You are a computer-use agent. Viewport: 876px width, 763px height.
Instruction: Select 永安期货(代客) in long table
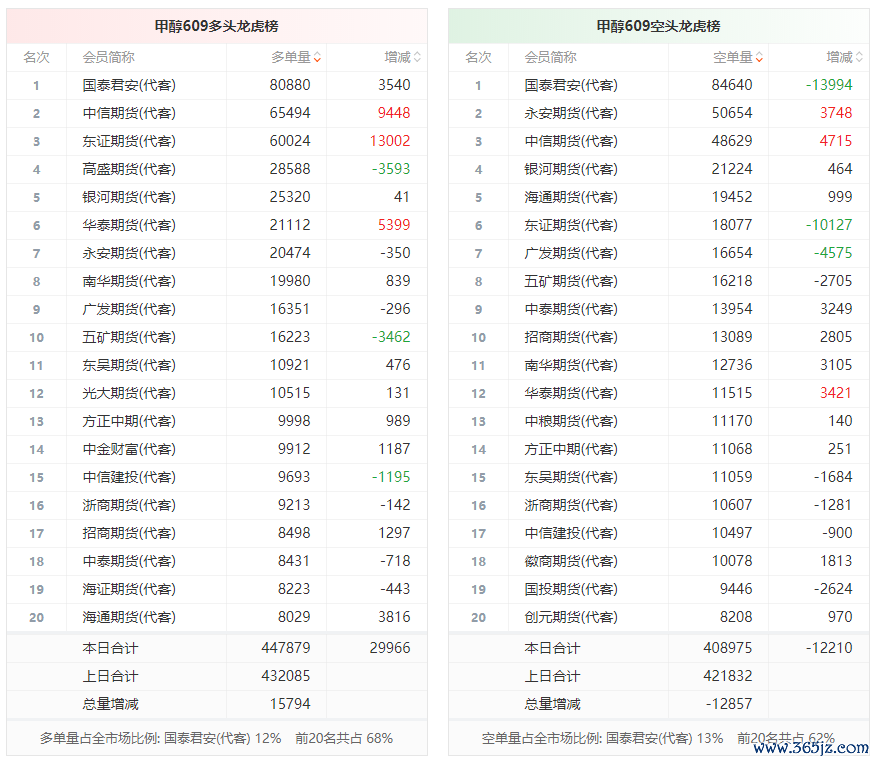(x=129, y=253)
